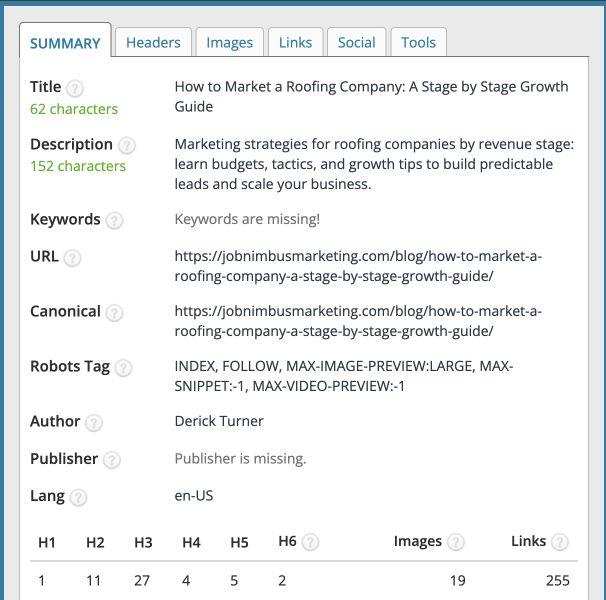Image resolution: width=606 pixels, height=600 pixels.
Task: Click question mark beside Lang
Action: pyautogui.click(x=78, y=496)
